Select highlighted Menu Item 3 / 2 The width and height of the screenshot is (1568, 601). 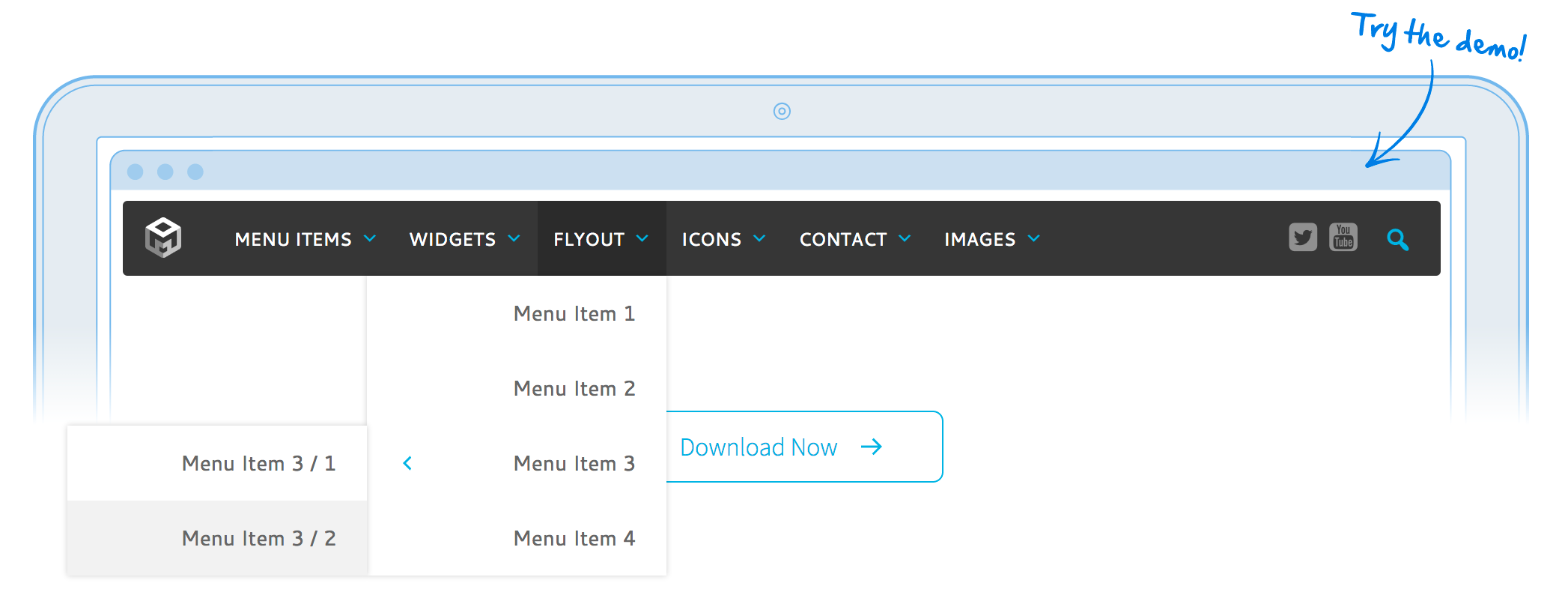tap(258, 539)
